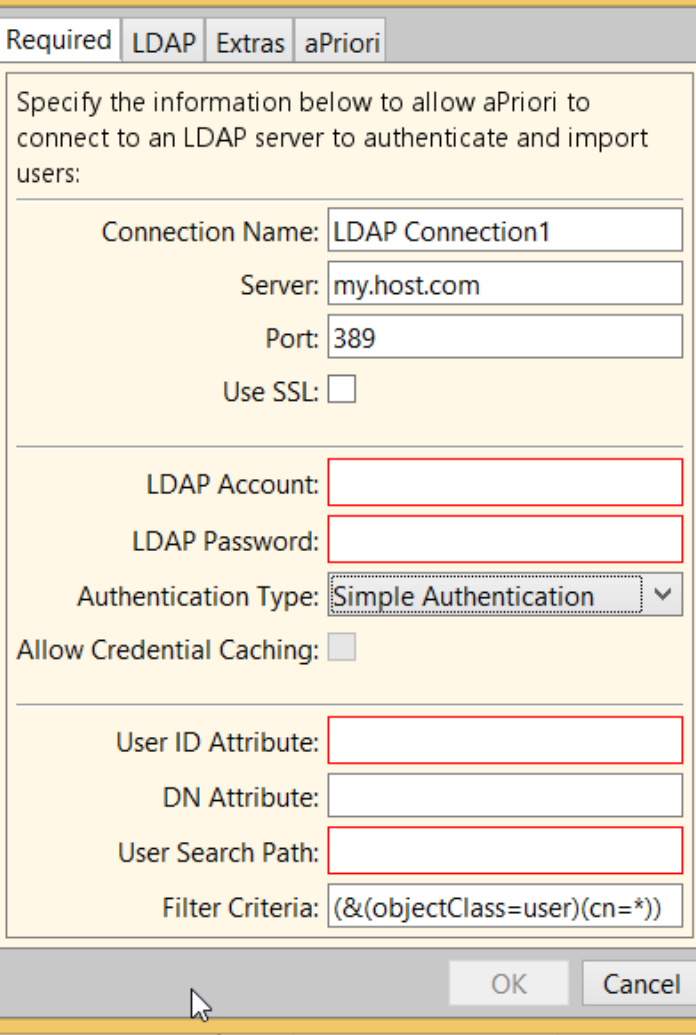
Task: Click the Port field showing 389
Action: tap(504, 339)
